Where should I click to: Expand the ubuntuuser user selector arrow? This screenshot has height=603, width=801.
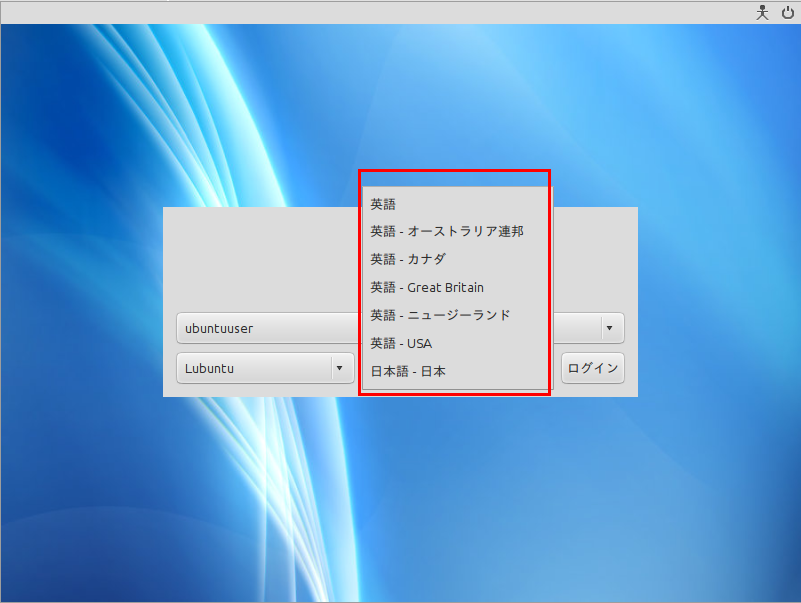coord(609,328)
